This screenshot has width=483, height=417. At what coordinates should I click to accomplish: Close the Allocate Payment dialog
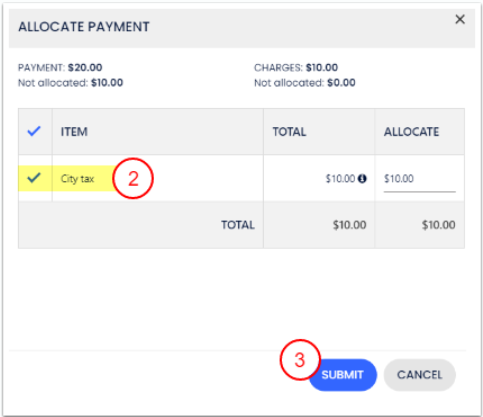point(460,19)
